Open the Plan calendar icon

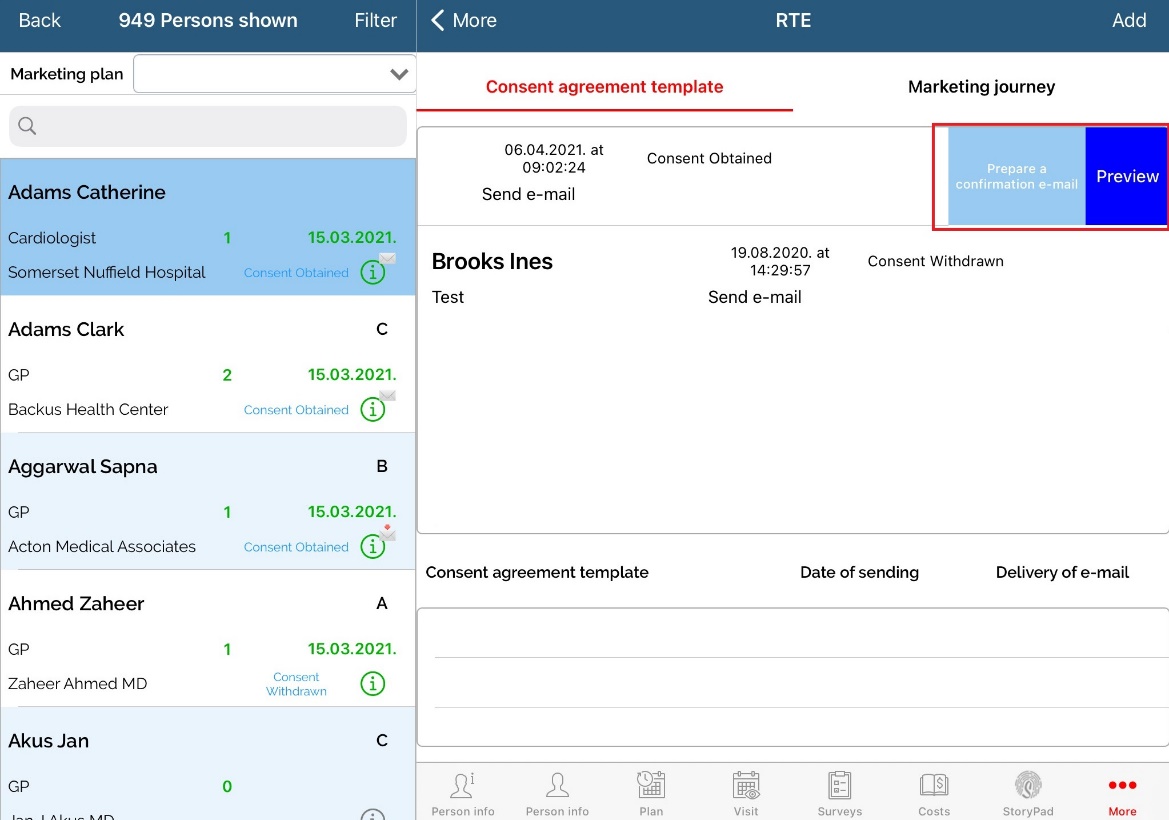coord(651,786)
